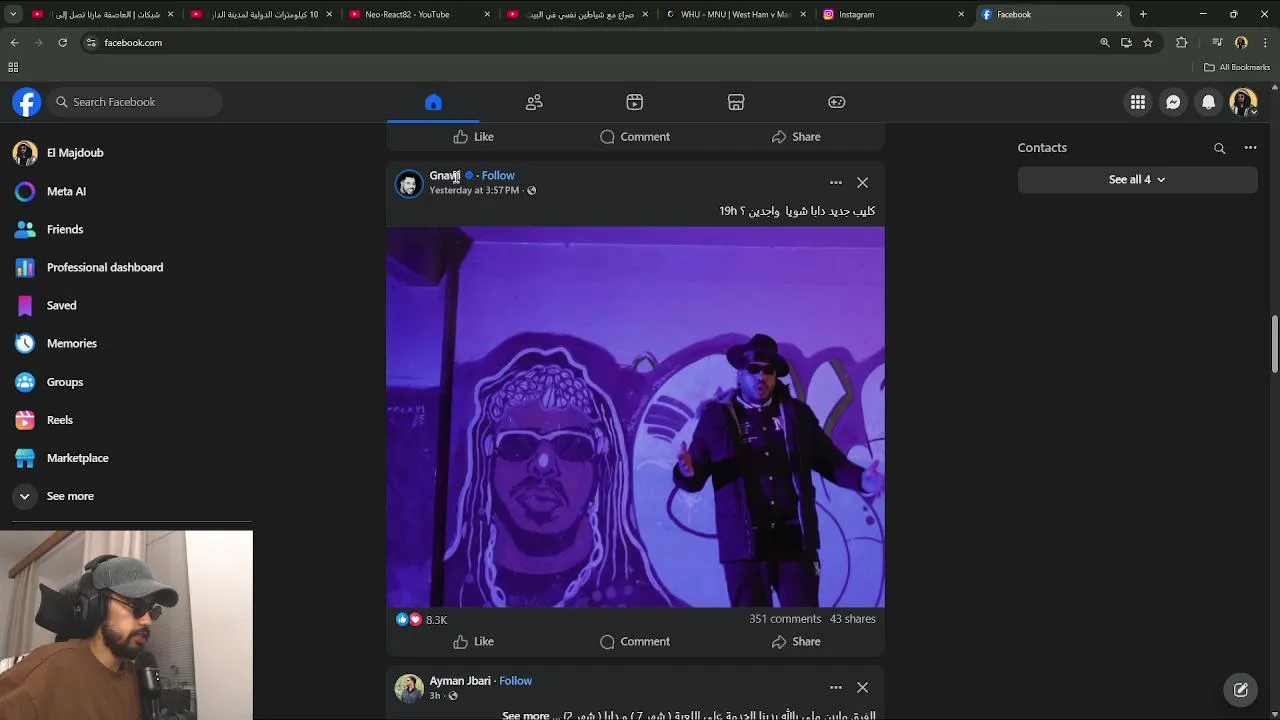Reload the Facebook page
Viewport: 1280px width, 720px height.
pos(62,43)
